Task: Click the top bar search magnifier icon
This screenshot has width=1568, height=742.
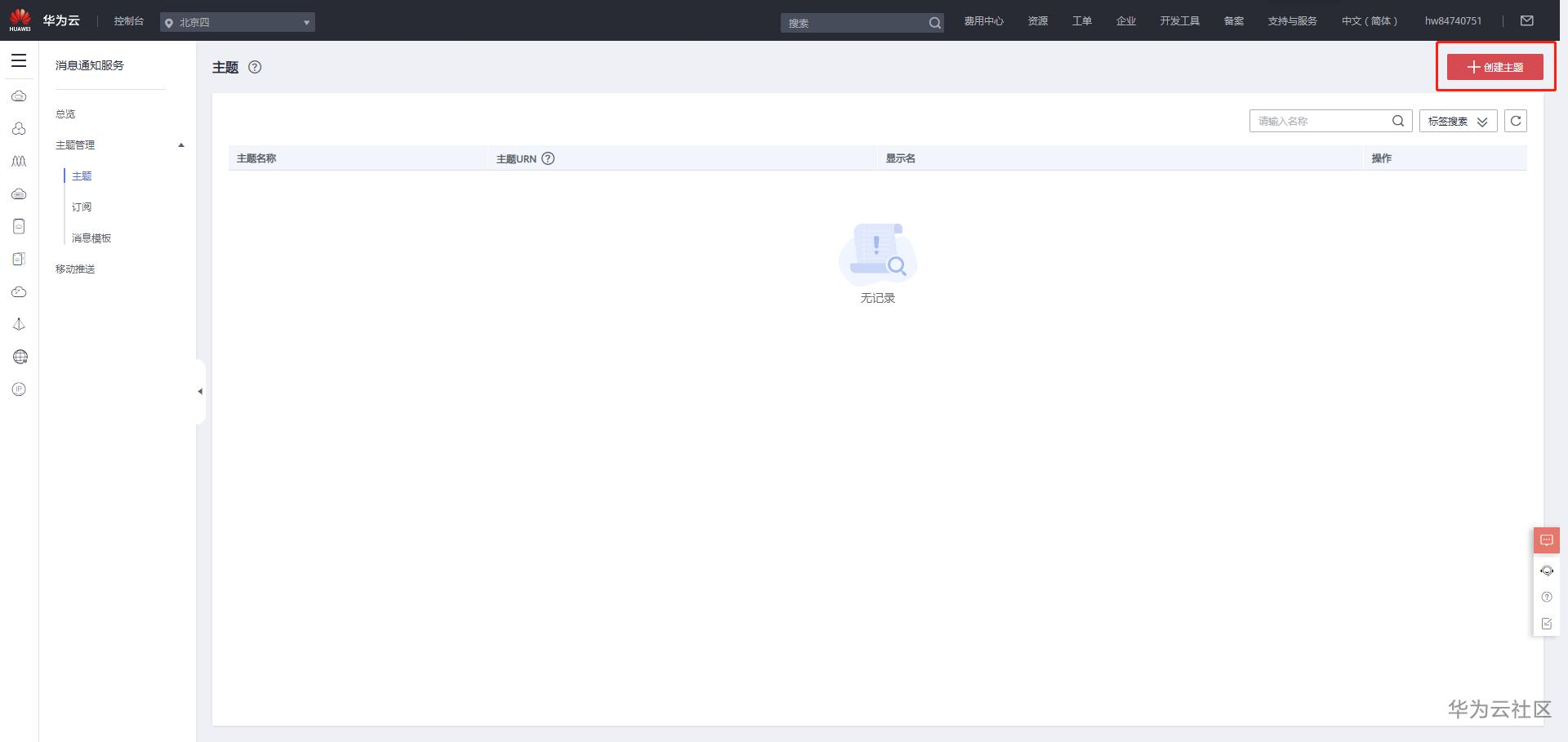Action: (934, 23)
